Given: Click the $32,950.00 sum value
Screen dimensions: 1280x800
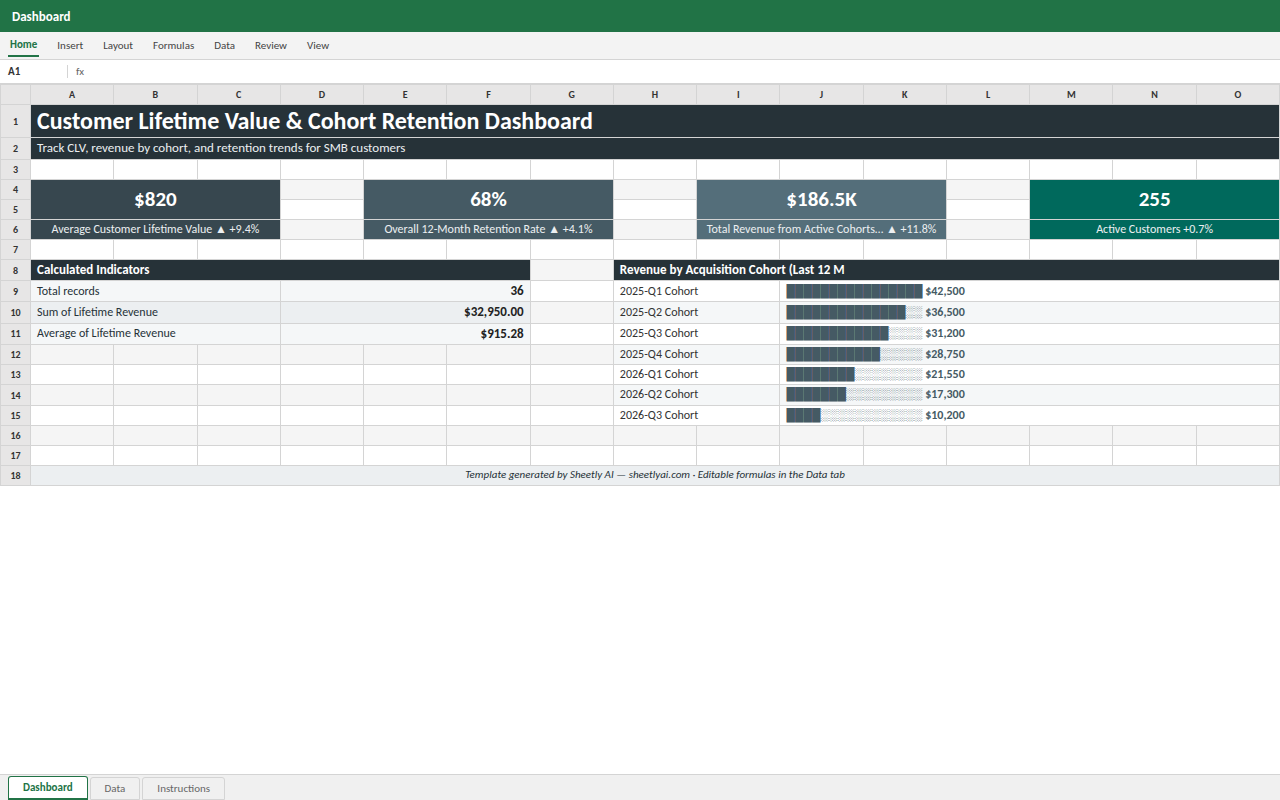Looking at the screenshot, I should 405,312.
